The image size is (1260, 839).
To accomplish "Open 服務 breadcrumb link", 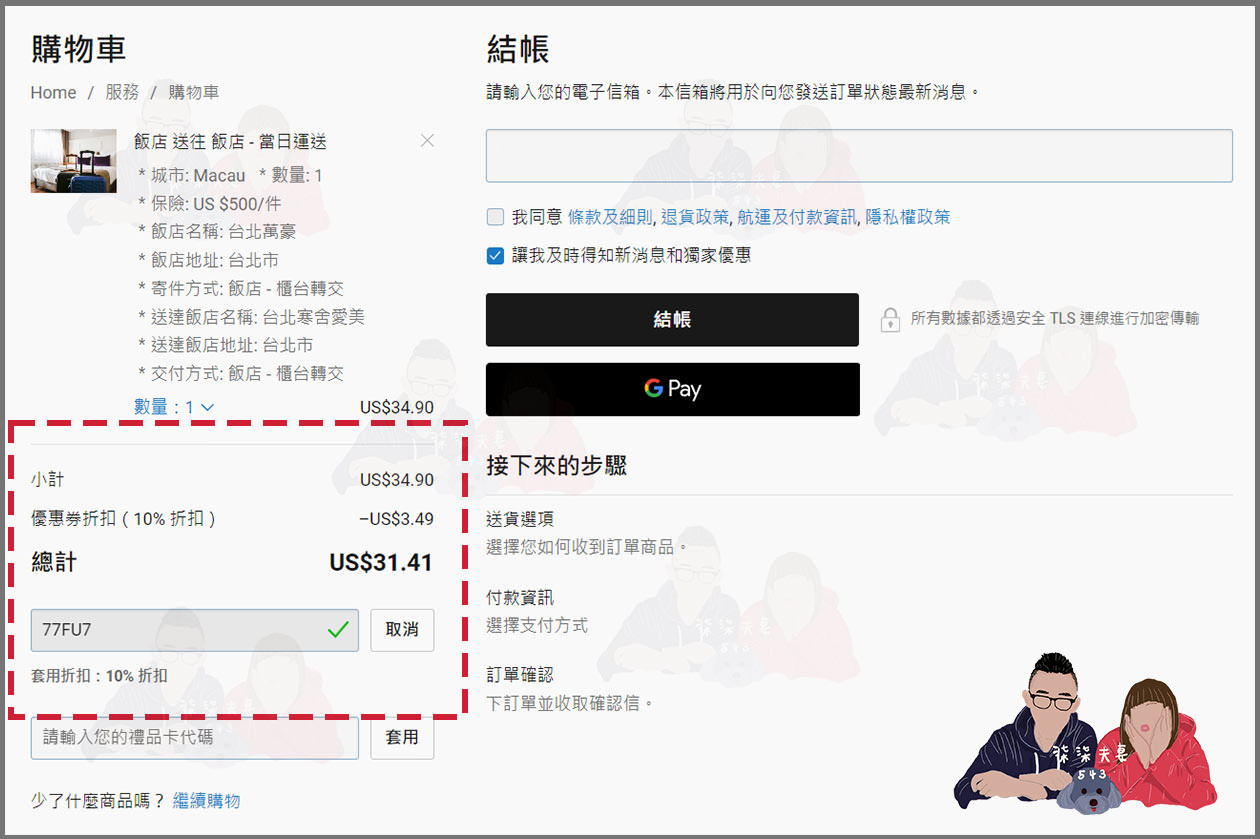I will 122,93.
